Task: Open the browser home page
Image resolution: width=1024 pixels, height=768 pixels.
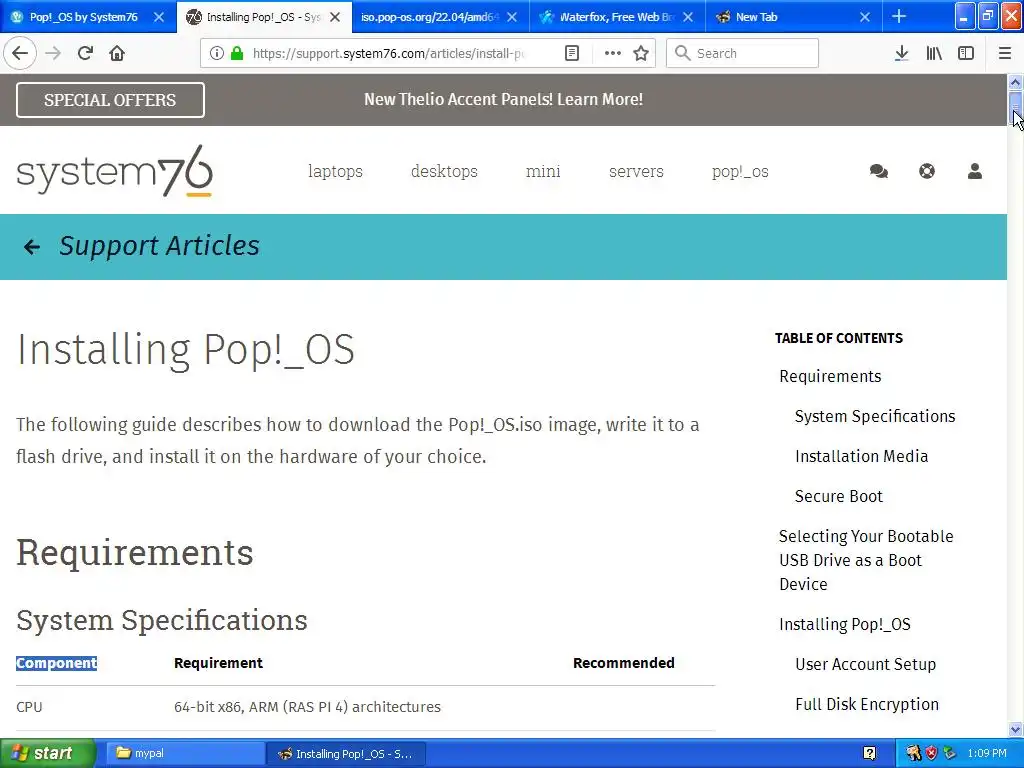Action: pos(117,54)
